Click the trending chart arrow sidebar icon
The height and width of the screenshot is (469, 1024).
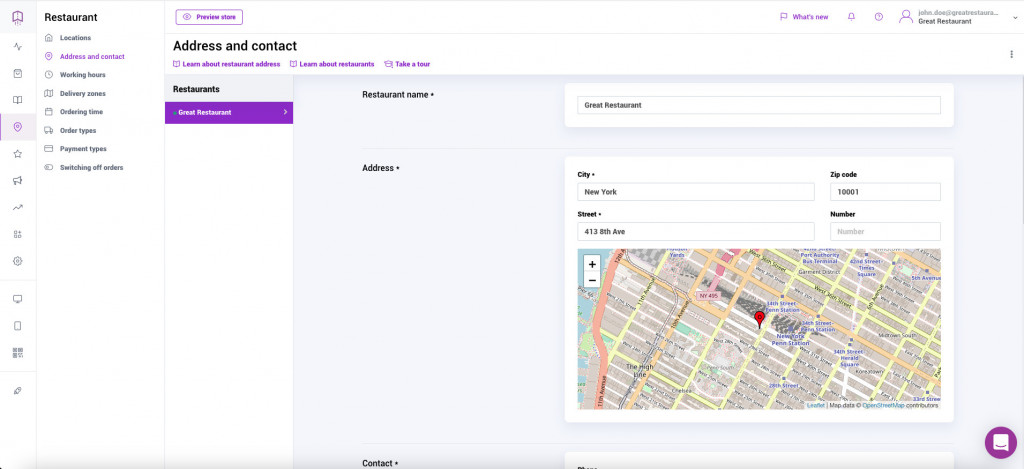point(17,208)
